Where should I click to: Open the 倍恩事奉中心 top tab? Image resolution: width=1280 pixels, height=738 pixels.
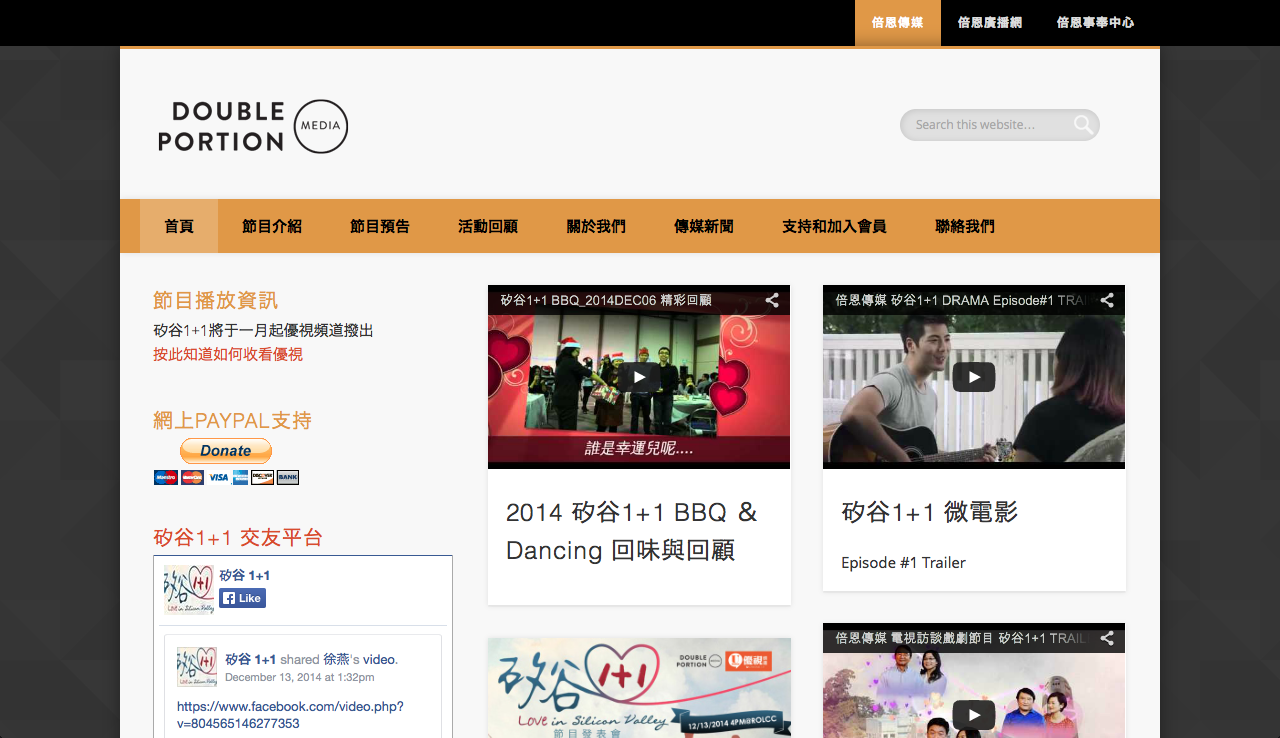1095,22
